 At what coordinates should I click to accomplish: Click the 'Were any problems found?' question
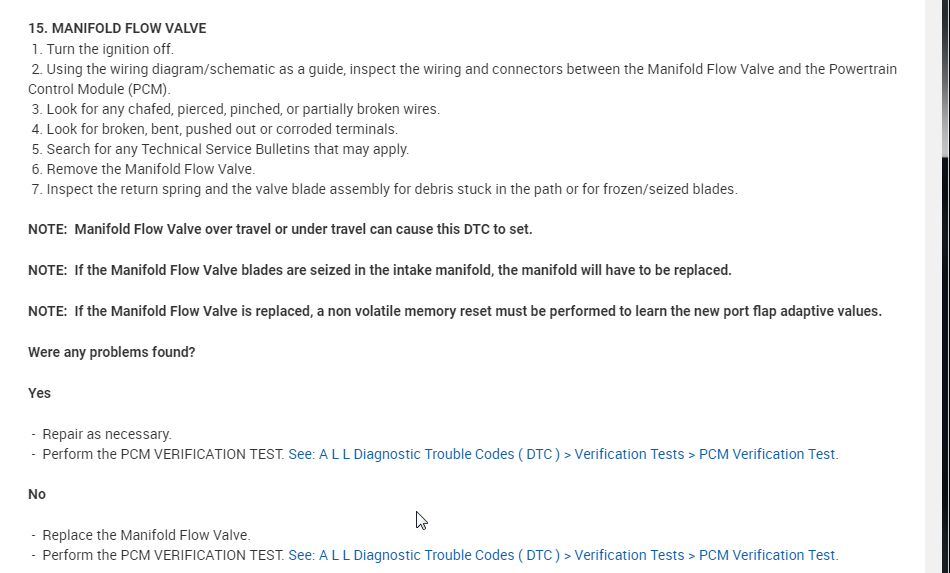[x=112, y=352]
